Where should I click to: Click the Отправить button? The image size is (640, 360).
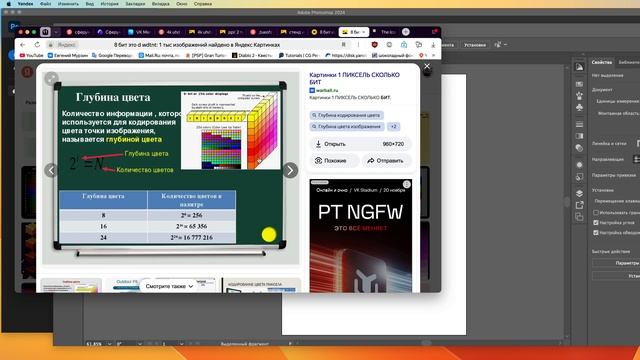tap(386, 161)
